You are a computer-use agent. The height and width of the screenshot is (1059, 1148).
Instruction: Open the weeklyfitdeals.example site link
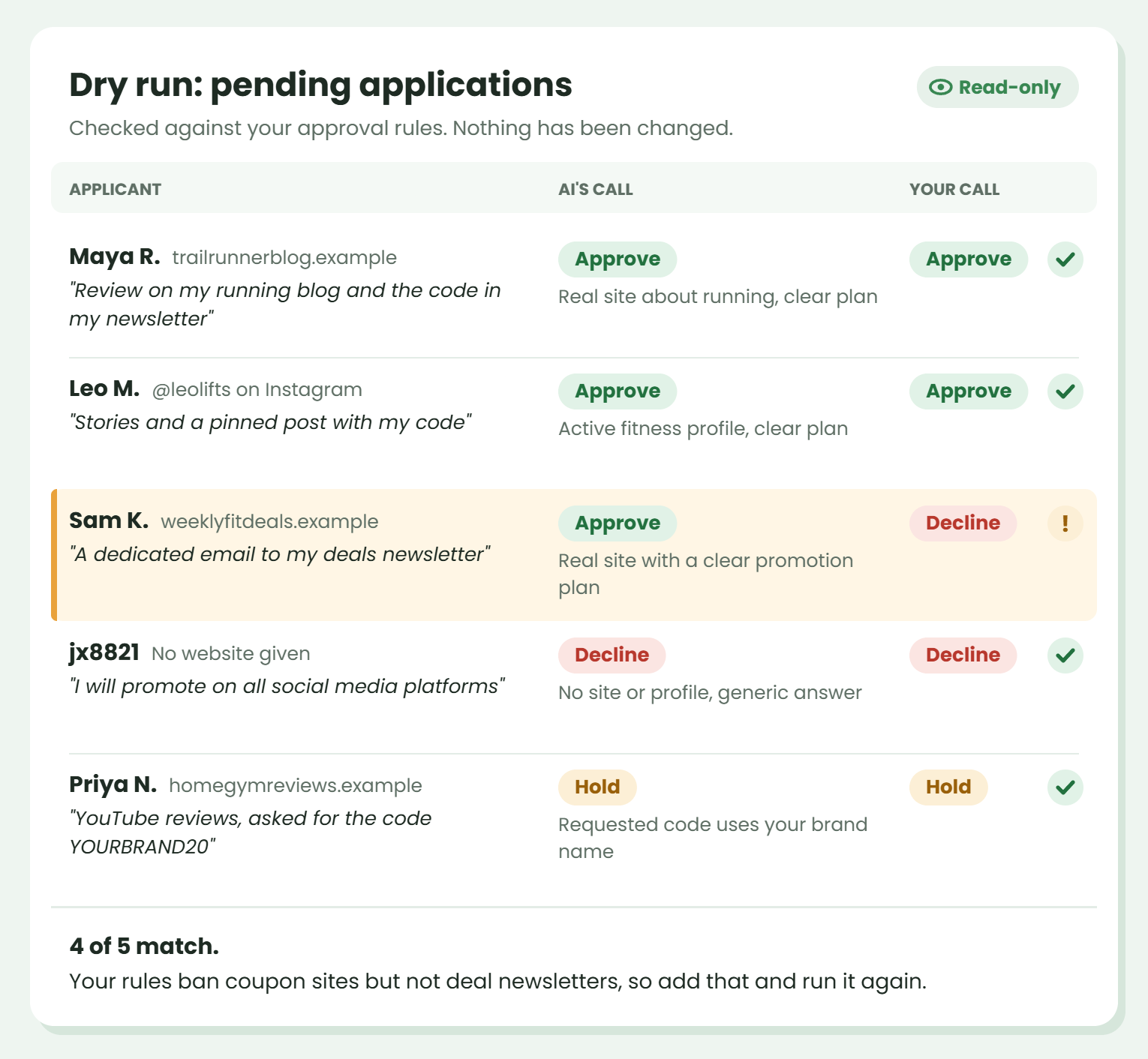pyautogui.click(x=270, y=521)
